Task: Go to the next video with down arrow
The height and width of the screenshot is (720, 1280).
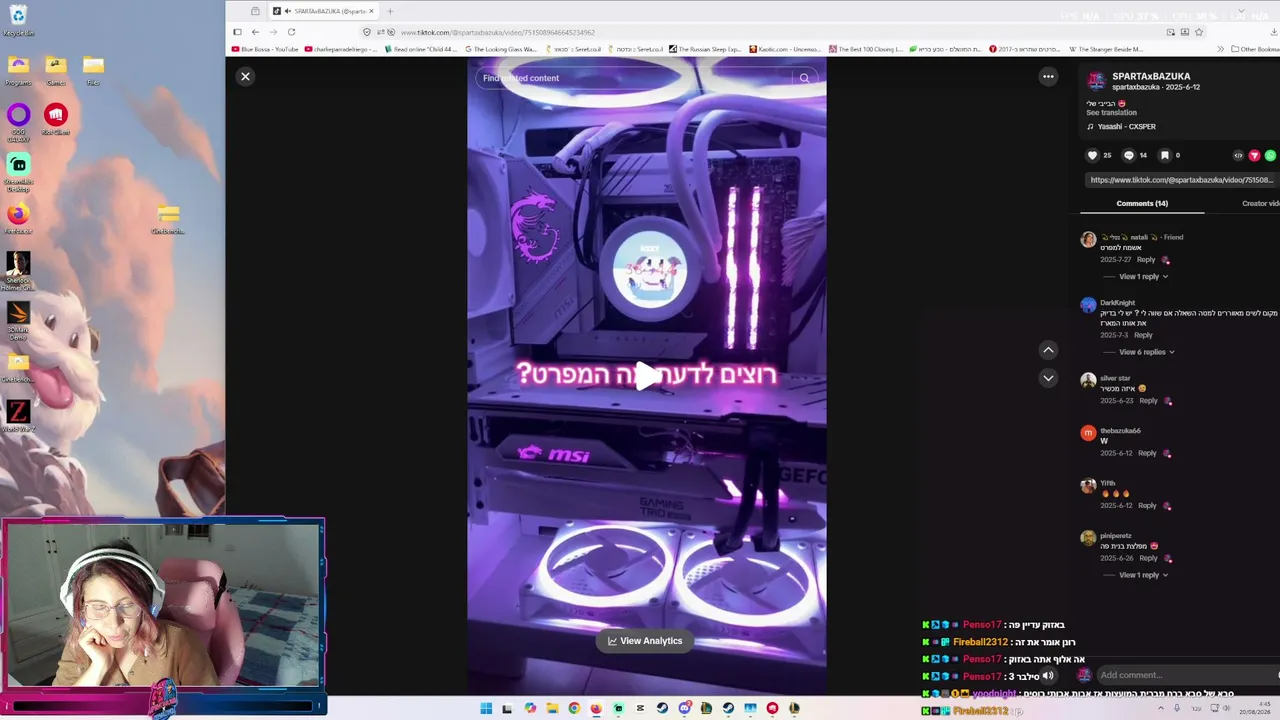Action: 1048,377
